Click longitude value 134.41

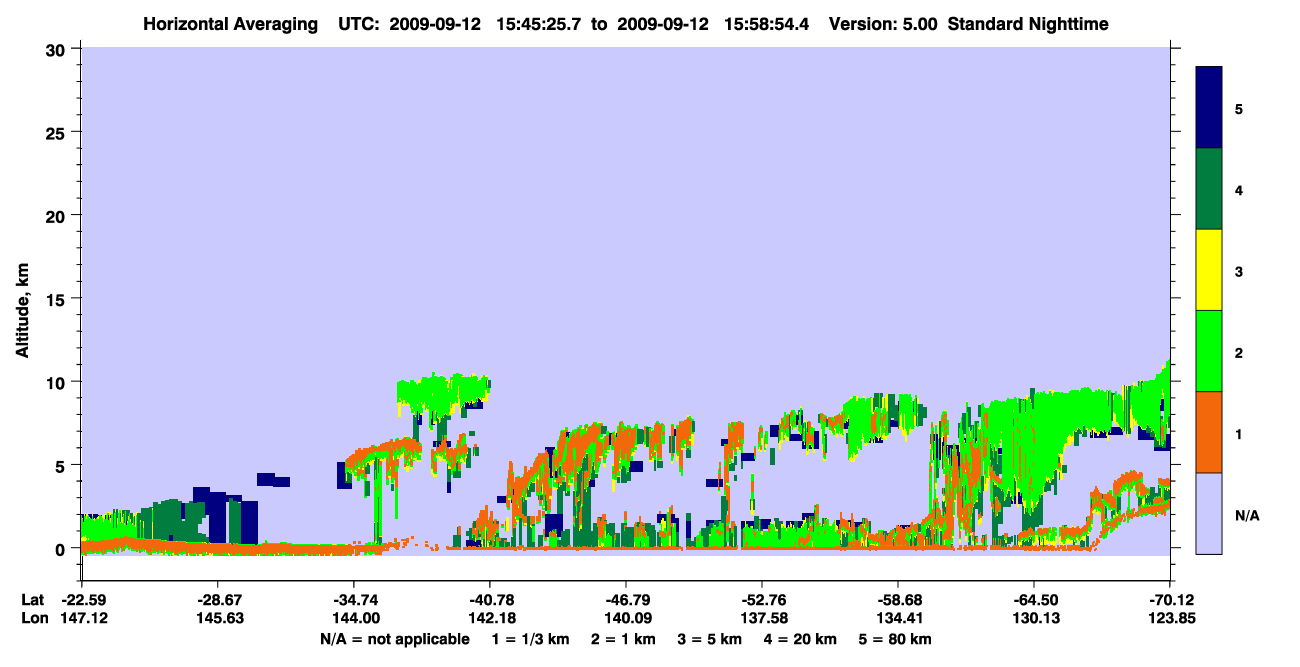898,618
